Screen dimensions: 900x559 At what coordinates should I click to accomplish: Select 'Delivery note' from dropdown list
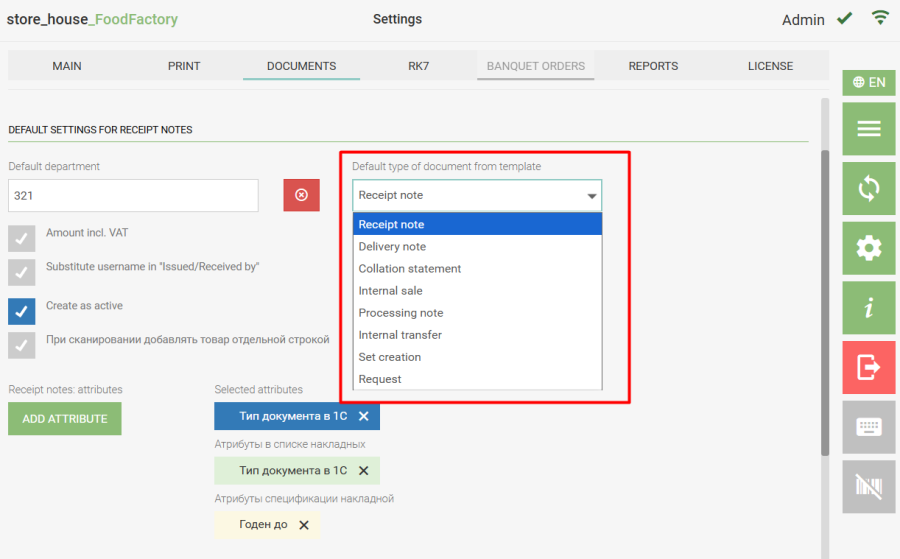[x=392, y=247]
